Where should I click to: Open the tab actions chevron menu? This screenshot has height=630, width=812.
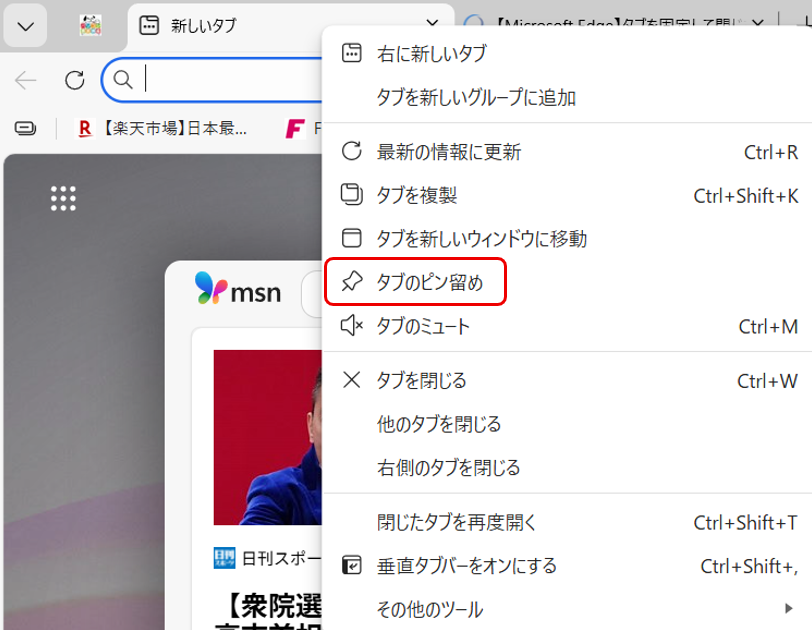point(27,26)
